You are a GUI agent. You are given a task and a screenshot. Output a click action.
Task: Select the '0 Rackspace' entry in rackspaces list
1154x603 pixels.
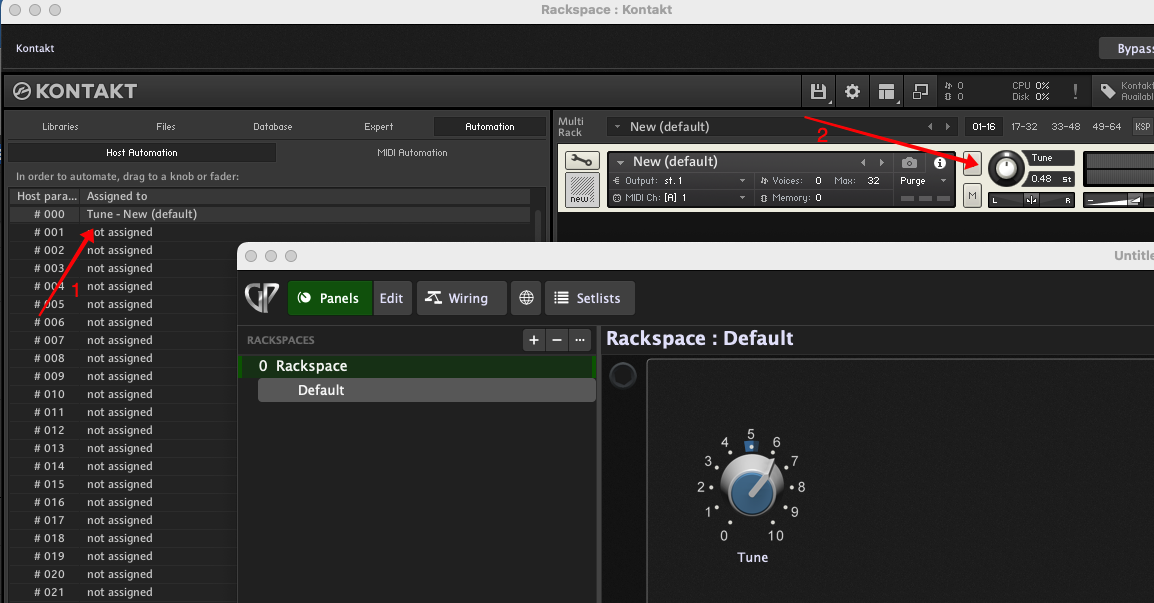(417, 366)
